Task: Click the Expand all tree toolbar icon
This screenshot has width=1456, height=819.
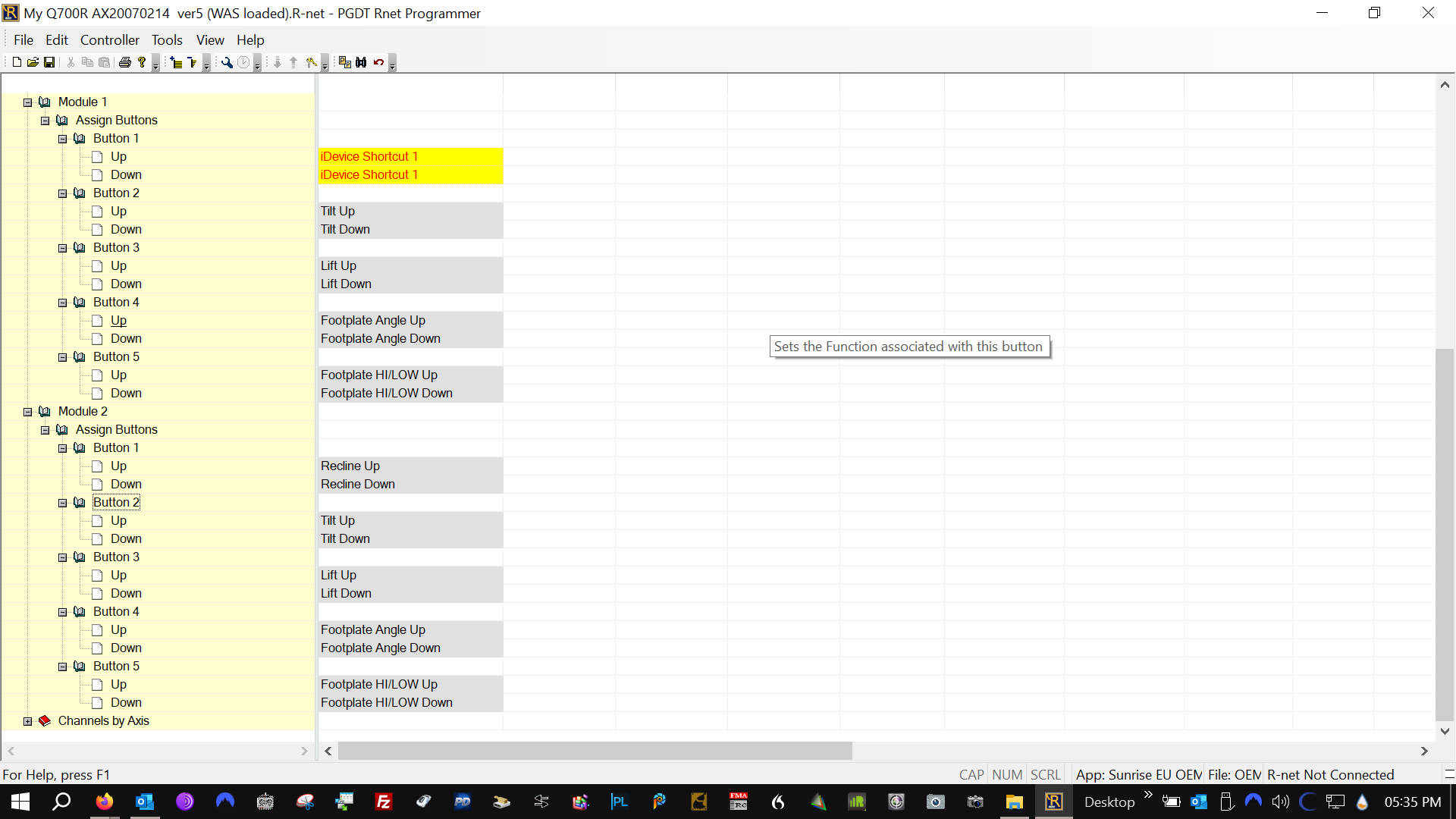Action: (177, 62)
